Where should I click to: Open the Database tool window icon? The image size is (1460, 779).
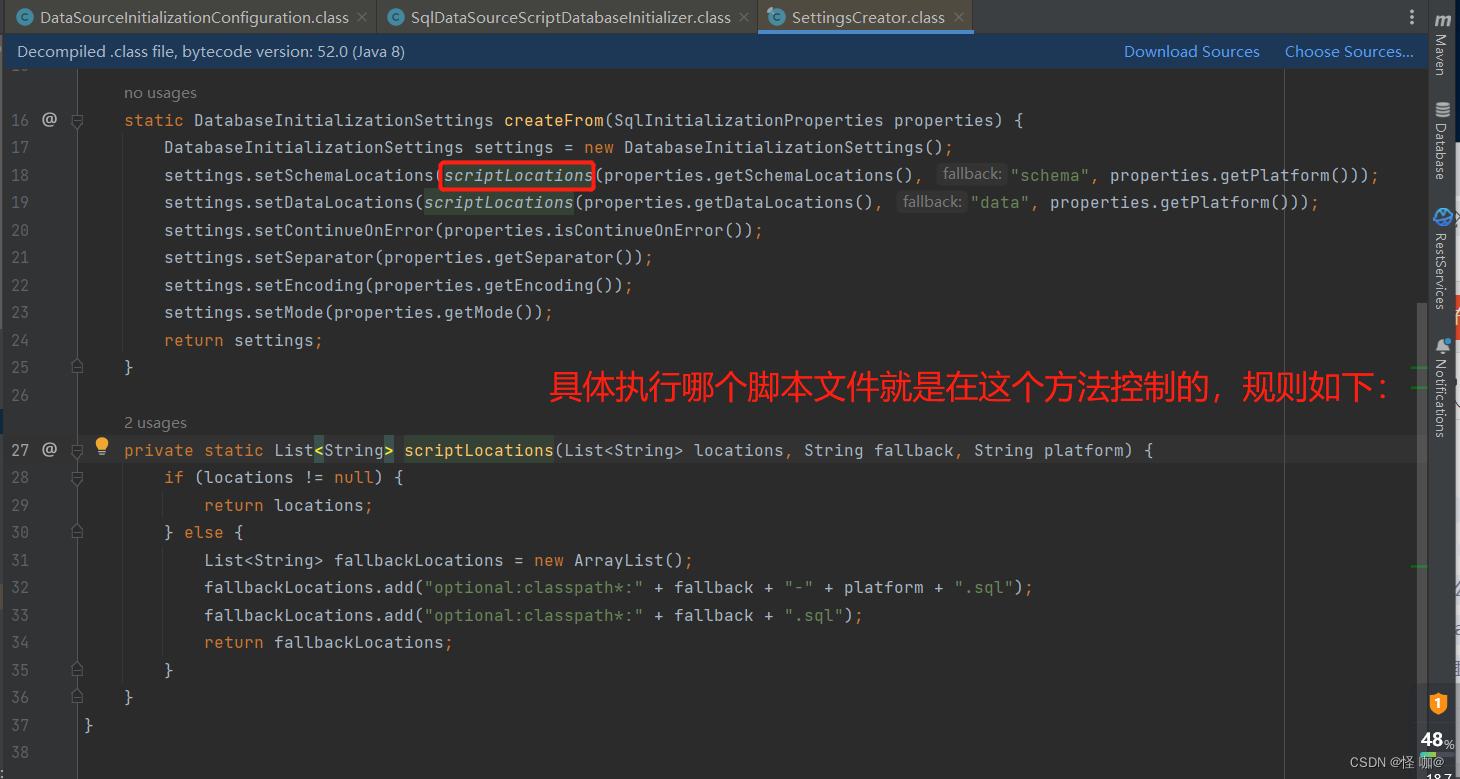tap(1442, 109)
